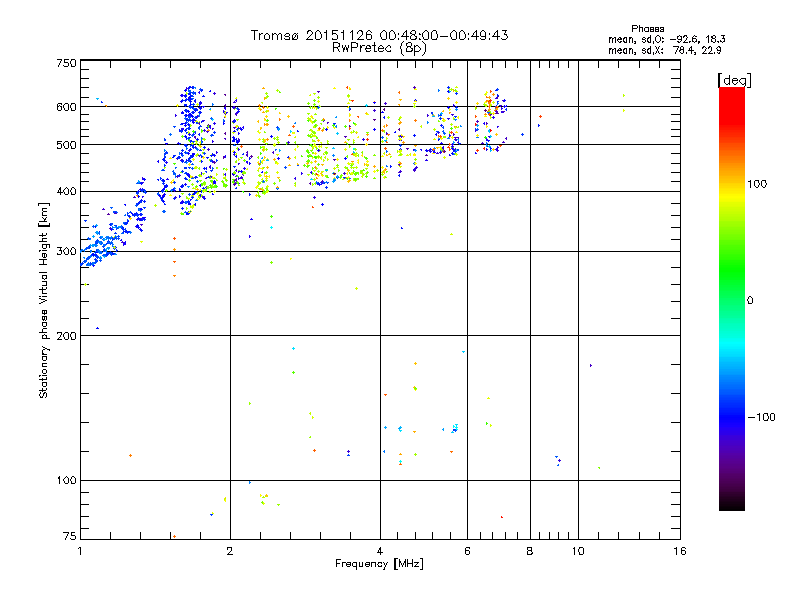
Task: Click the x-axis '4' tick label
Action: [380, 551]
